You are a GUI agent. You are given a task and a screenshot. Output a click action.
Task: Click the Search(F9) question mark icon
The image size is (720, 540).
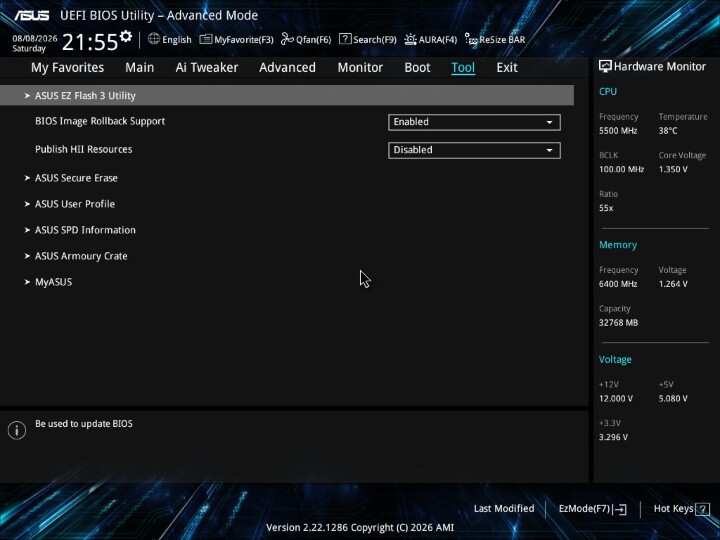coord(345,39)
